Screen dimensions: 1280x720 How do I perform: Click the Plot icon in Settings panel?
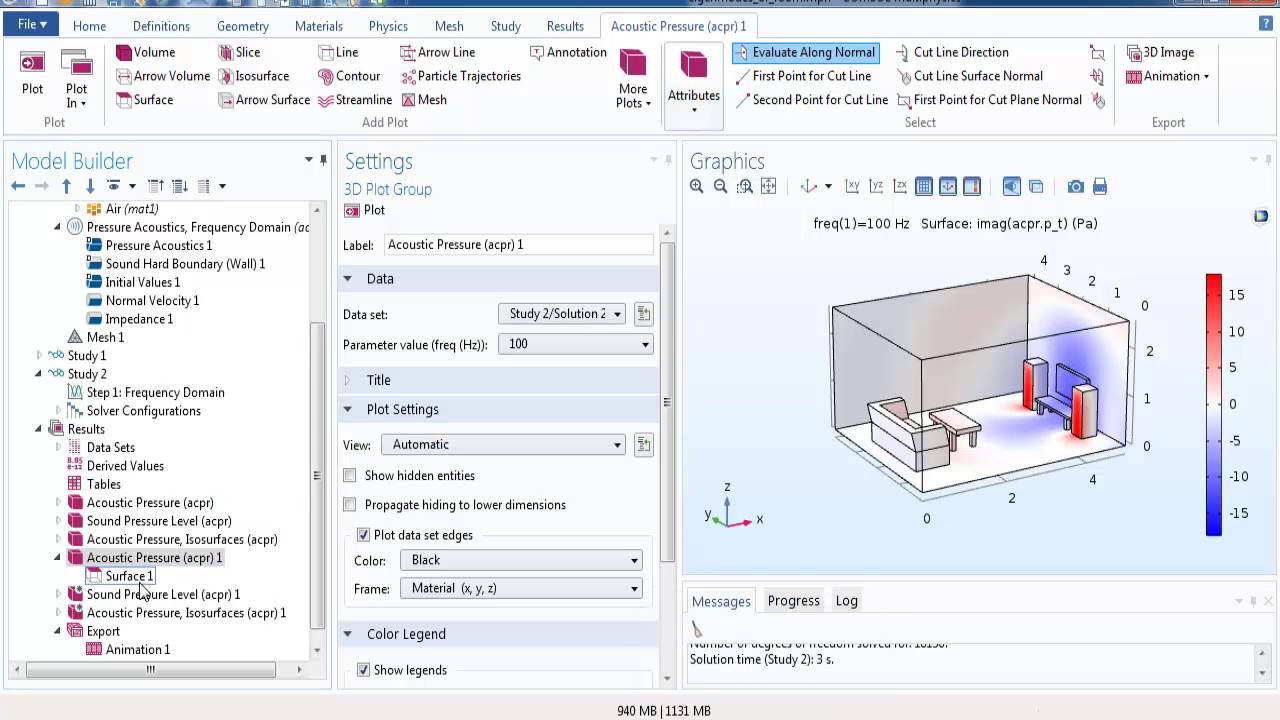364,210
